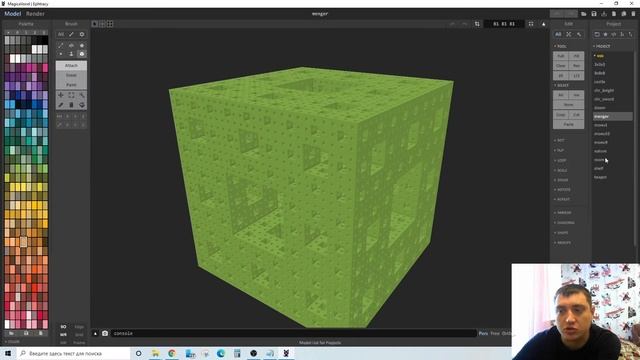Set camera to Orth mode

[x=506, y=333]
